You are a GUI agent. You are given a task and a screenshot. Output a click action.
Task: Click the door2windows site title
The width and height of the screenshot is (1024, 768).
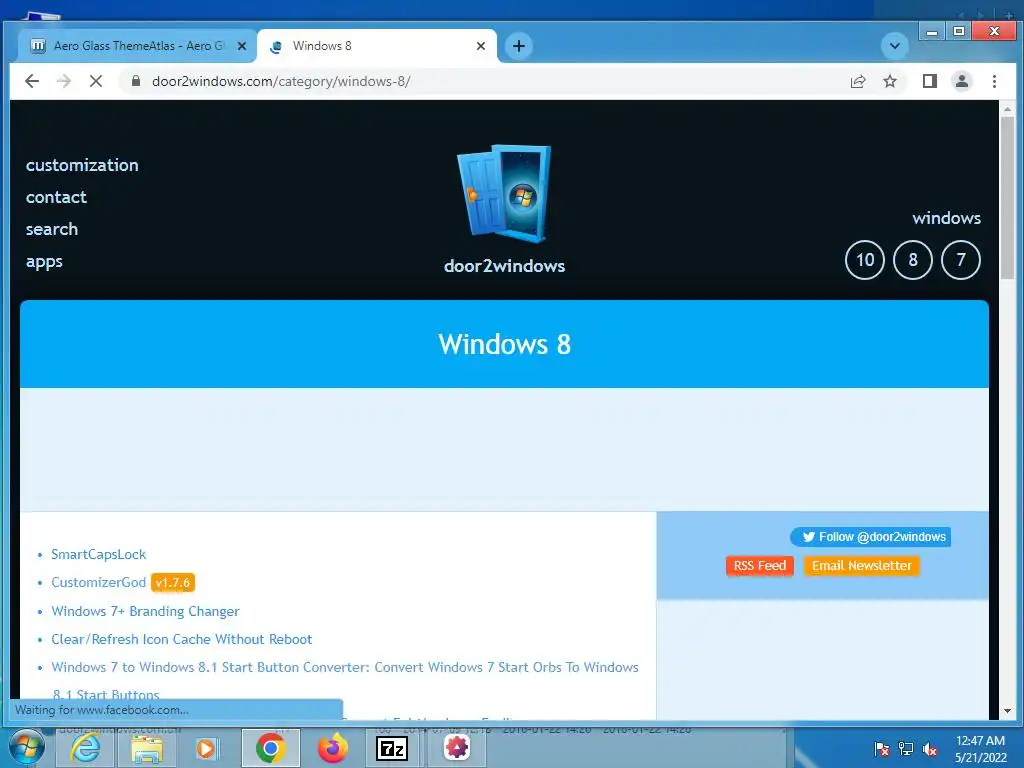click(504, 266)
